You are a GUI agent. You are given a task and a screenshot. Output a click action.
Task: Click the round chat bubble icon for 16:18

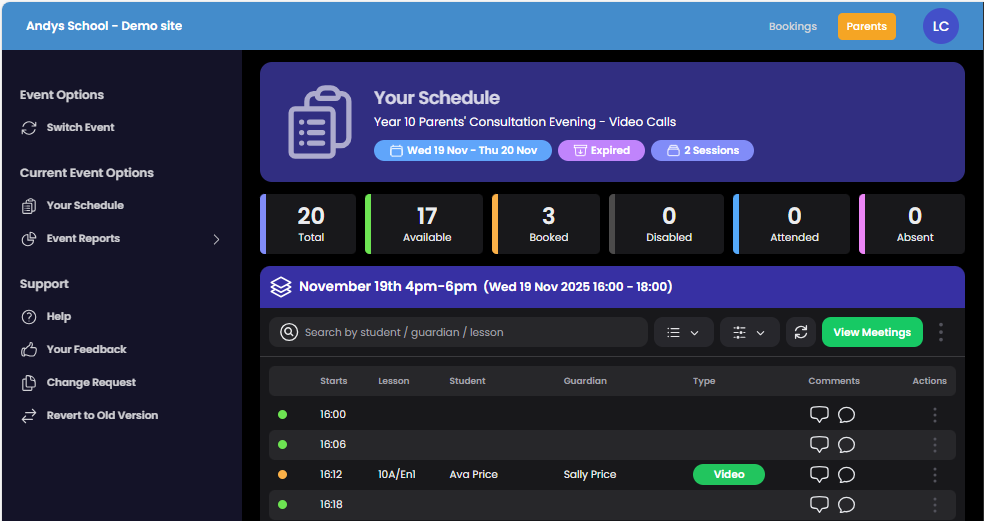tap(847, 505)
